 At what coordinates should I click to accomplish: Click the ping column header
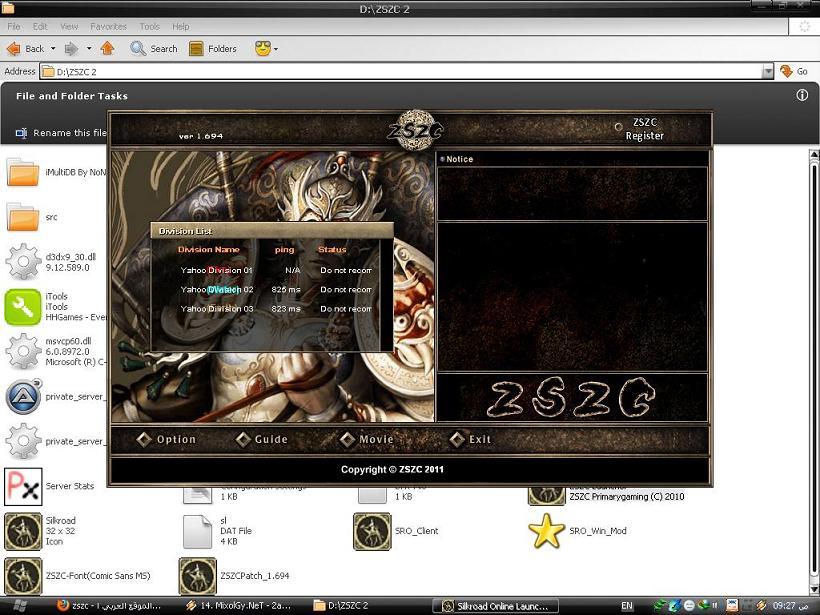pos(284,250)
